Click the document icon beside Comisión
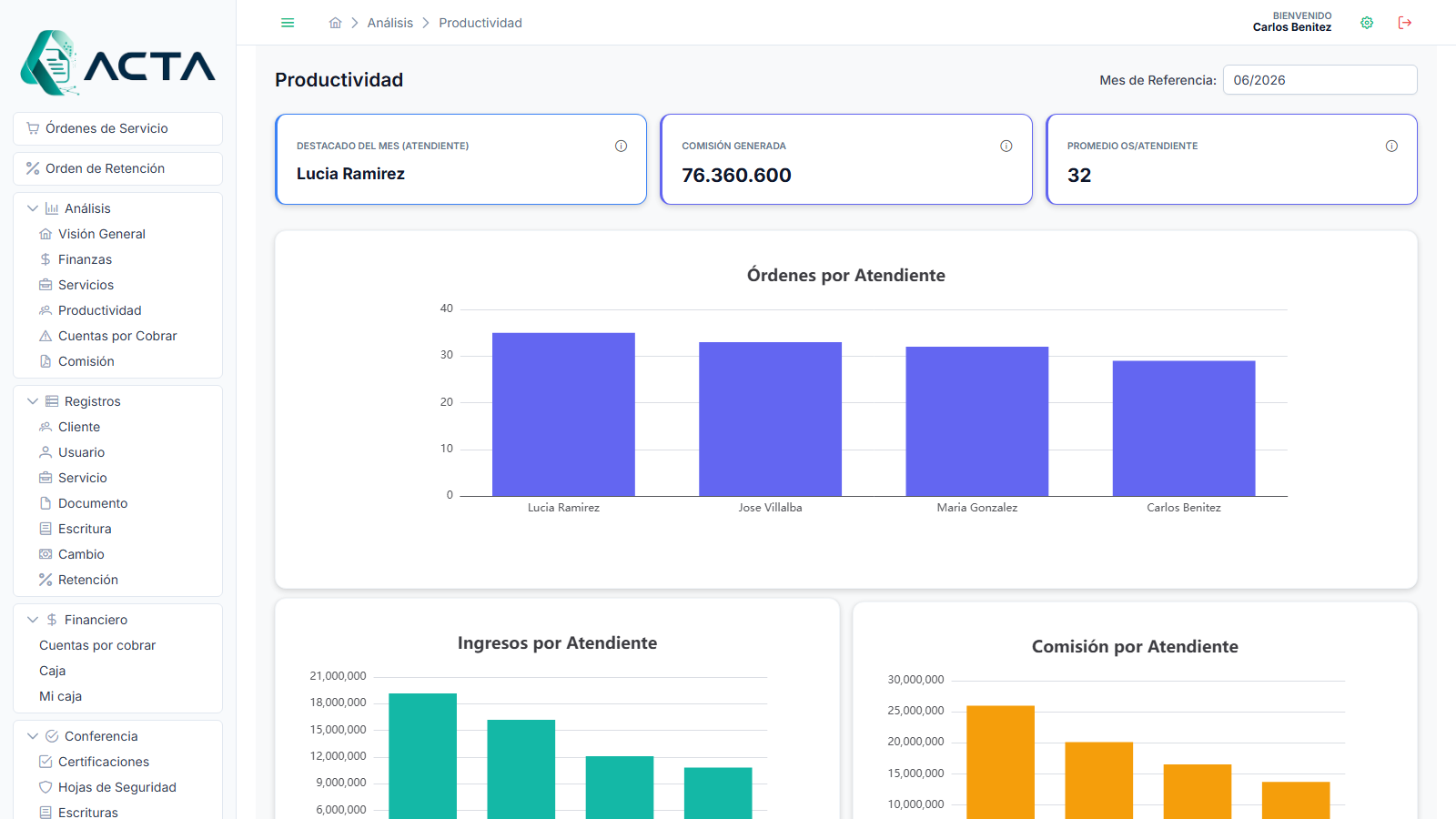This screenshot has width=1456, height=819. click(45, 361)
